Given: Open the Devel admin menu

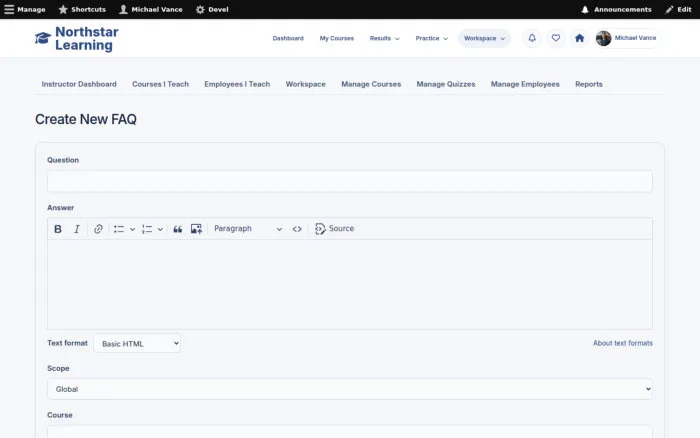Looking at the screenshot, I should (x=212, y=9).
